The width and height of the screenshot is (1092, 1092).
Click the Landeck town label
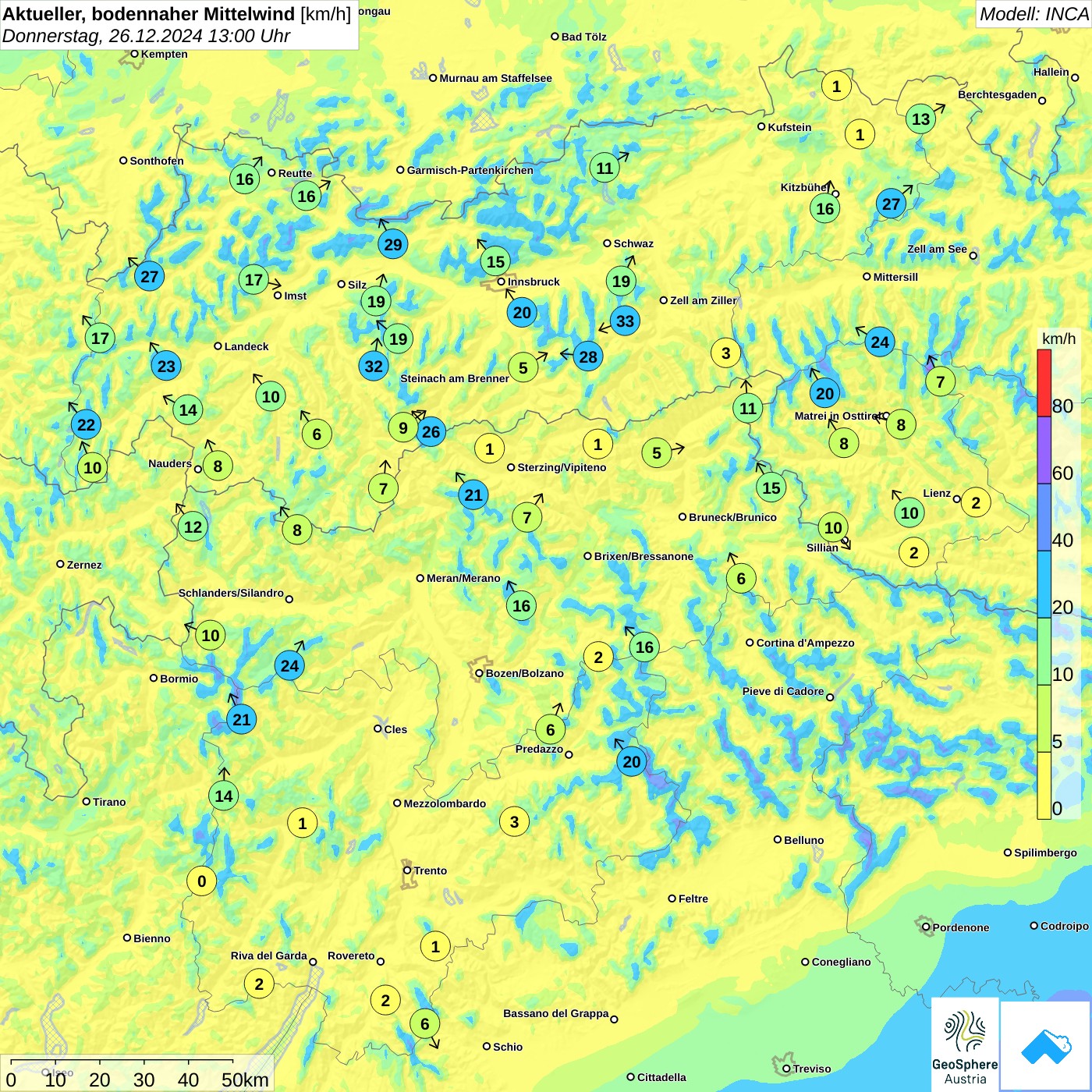[246, 346]
